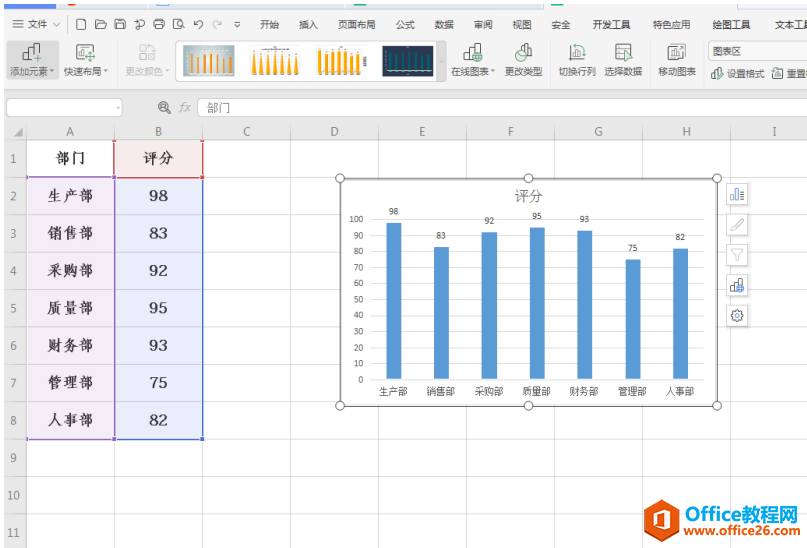Click the online chart icon beside chart
This screenshot has width=807, height=548.
[x=737, y=285]
